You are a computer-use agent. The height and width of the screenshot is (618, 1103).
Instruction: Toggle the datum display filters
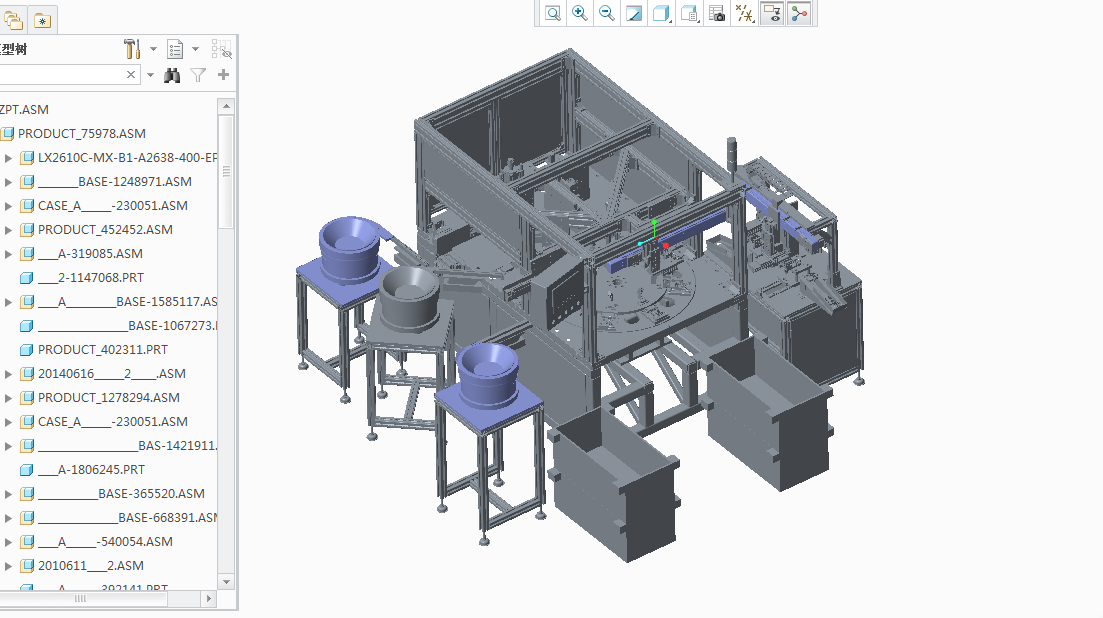[745, 14]
